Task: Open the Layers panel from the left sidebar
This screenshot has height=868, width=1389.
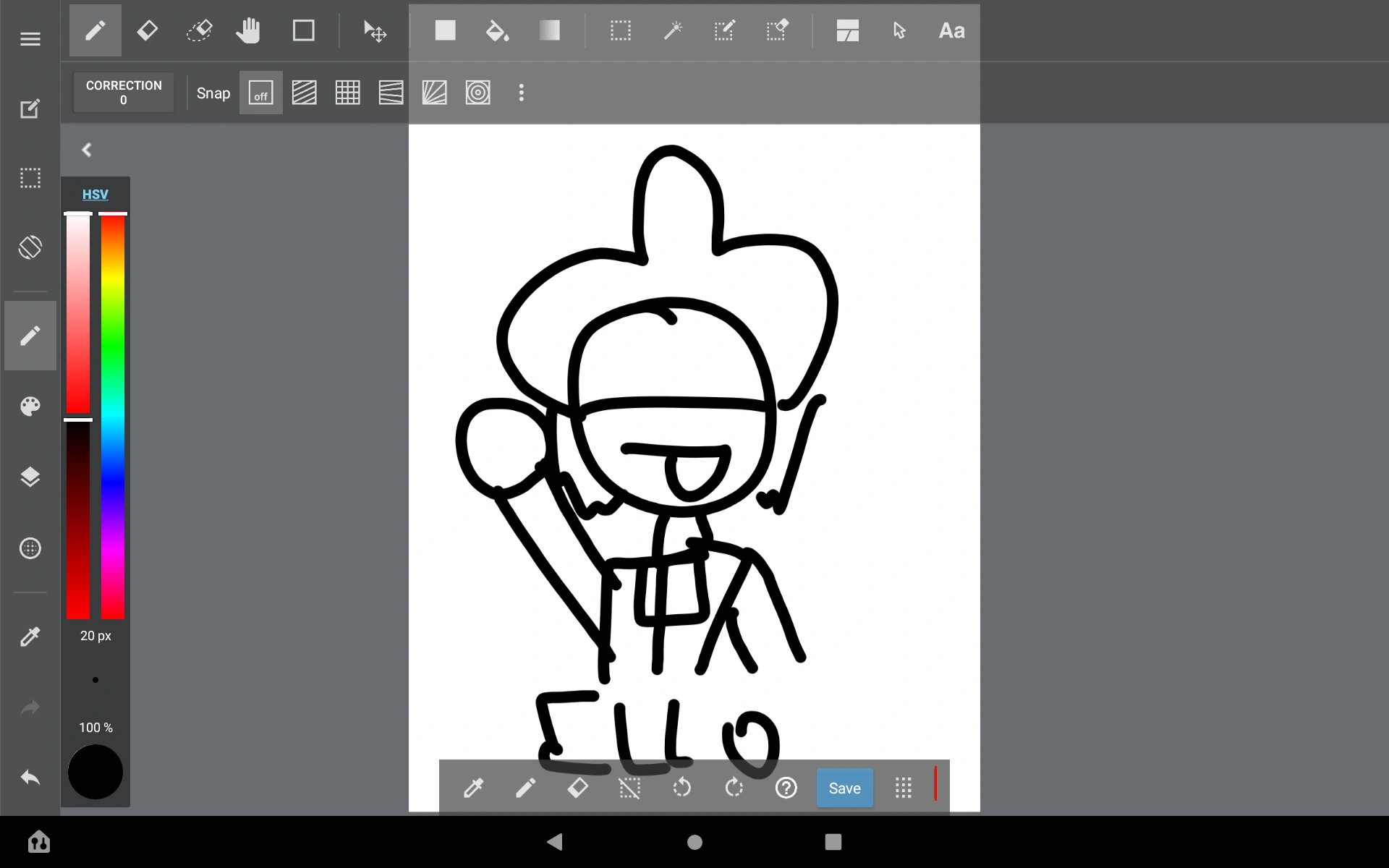Action: click(x=30, y=477)
